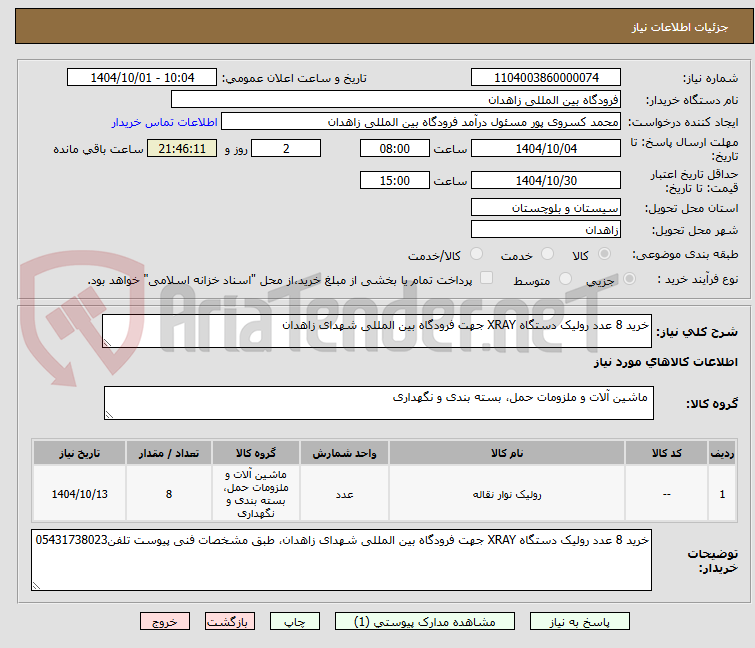755x648 pixels.
Task: Select the متوسط purchase type radio
Action: pyautogui.click(x=565, y=279)
